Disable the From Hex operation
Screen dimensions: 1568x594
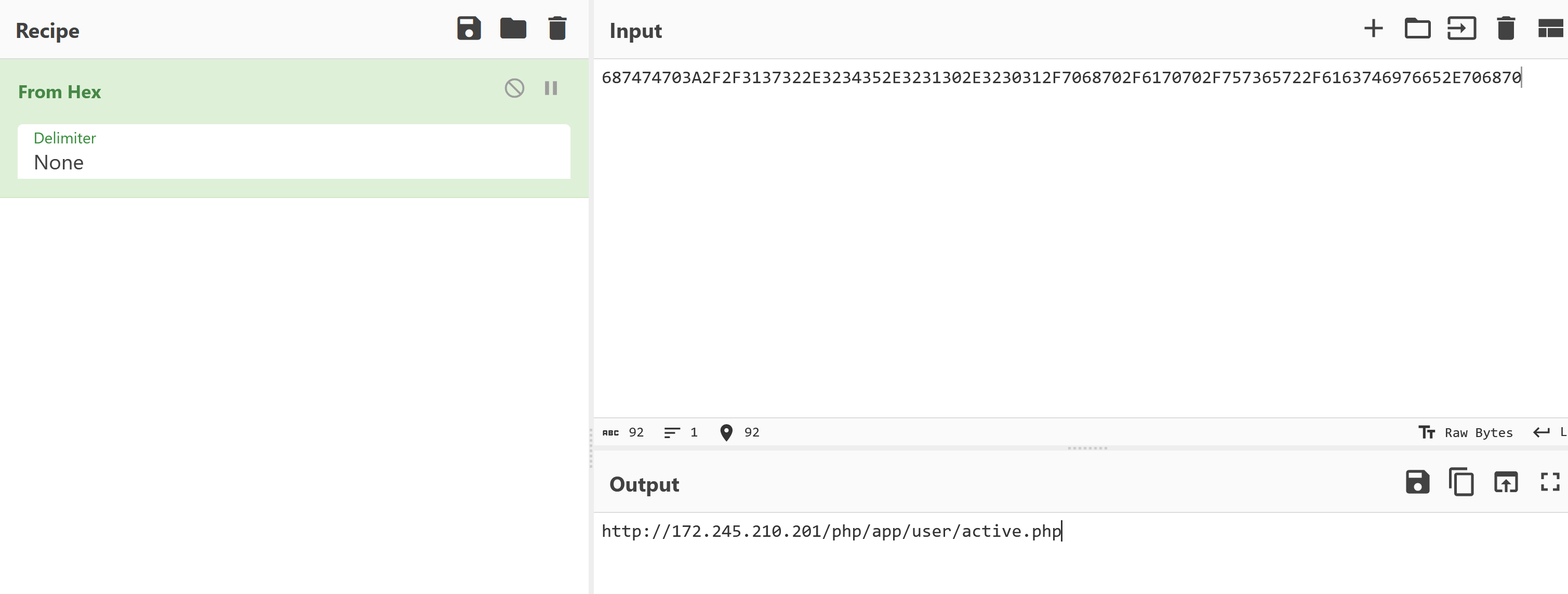click(x=514, y=88)
